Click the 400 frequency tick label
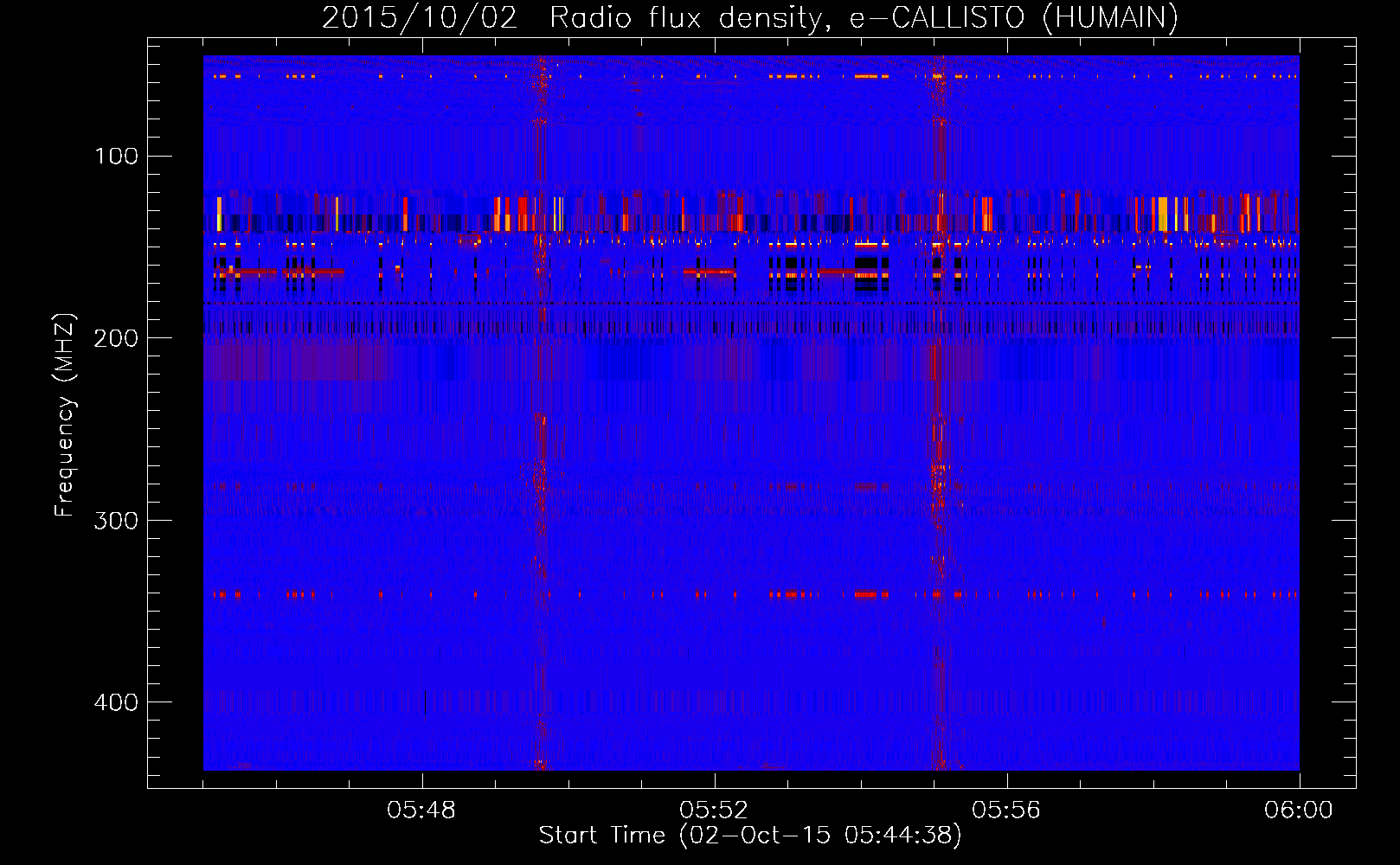 (116, 702)
